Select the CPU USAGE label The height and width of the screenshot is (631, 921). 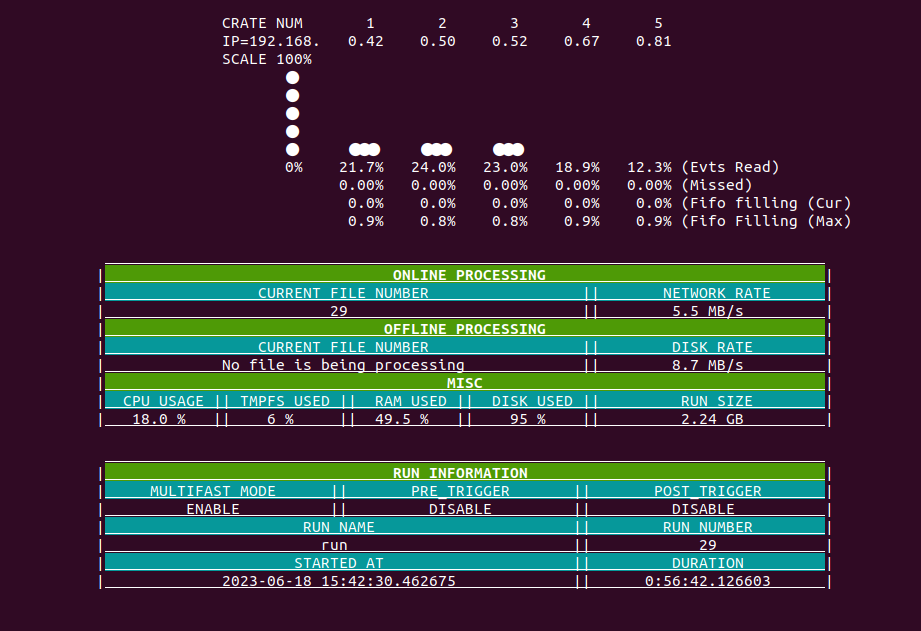(163, 401)
